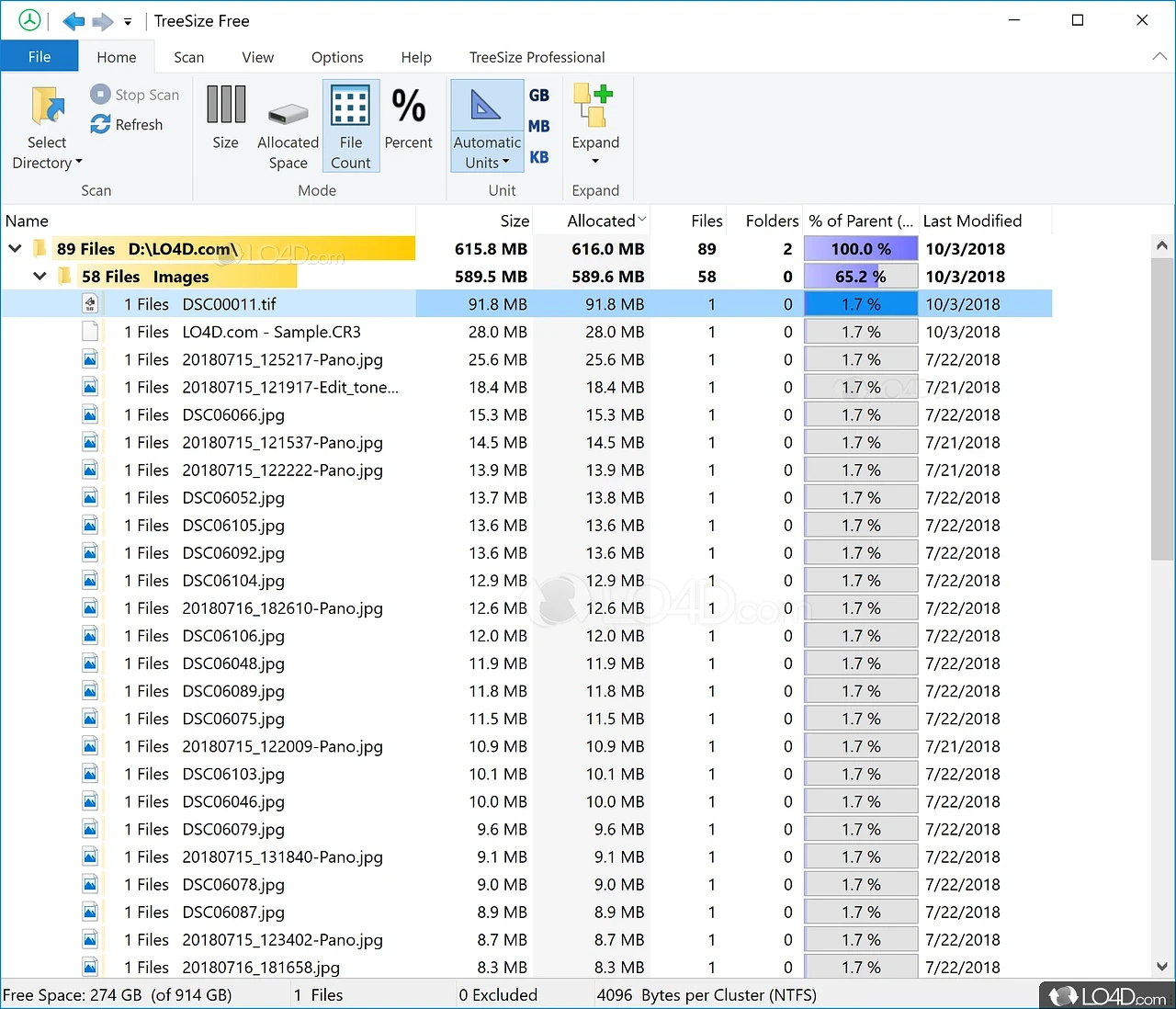Toggle File Count mode
1176x1009 pixels.
coord(350,126)
